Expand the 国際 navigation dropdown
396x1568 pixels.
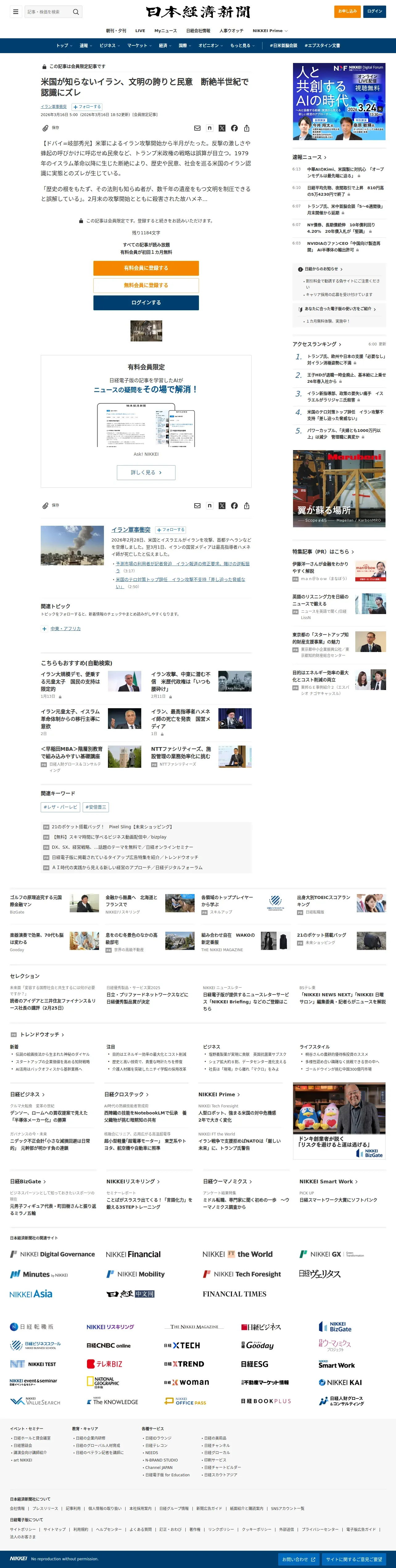pyautogui.click(x=185, y=46)
